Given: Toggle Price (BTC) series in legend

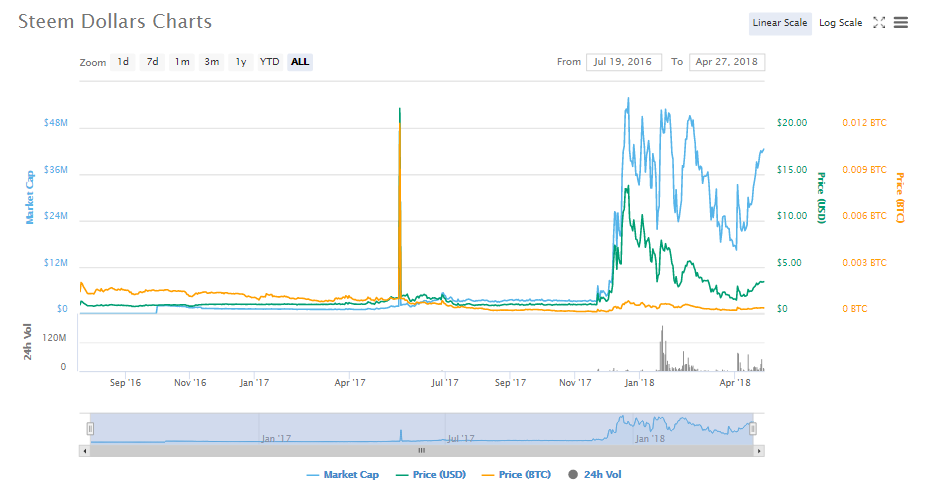Looking at the screenshot, I should coord(516,475).
